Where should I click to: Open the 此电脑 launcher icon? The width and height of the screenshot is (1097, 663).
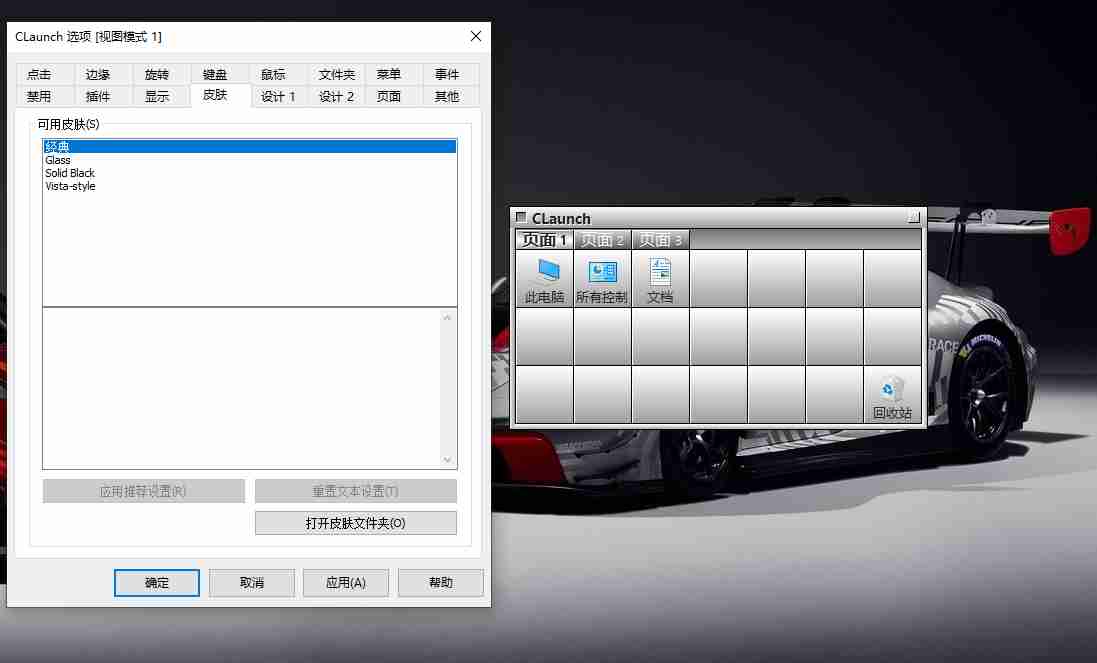[544, 279]
